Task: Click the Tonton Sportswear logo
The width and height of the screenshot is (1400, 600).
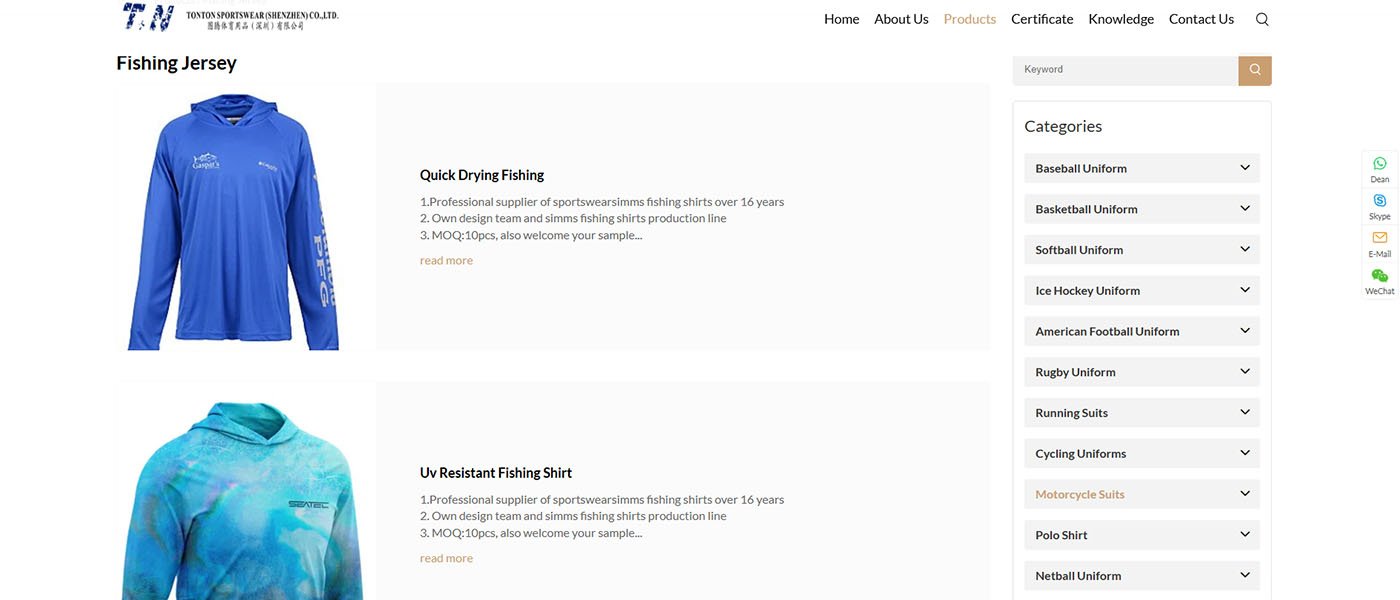Action: click(x=231, y=17)
